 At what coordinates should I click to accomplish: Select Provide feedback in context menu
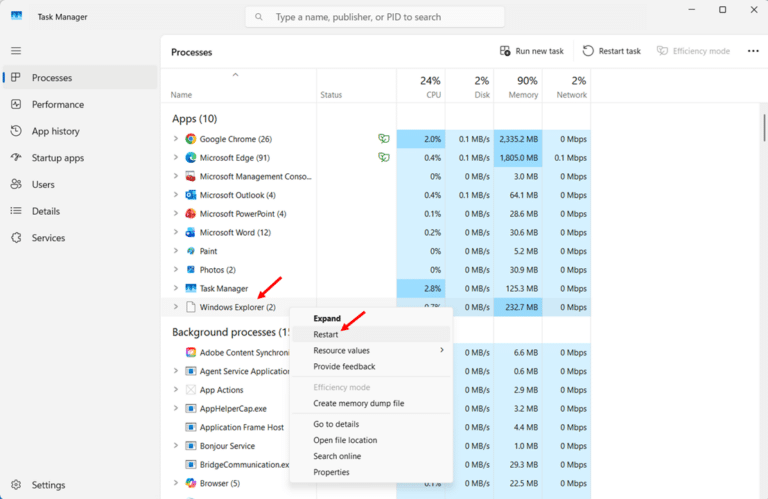371,366
